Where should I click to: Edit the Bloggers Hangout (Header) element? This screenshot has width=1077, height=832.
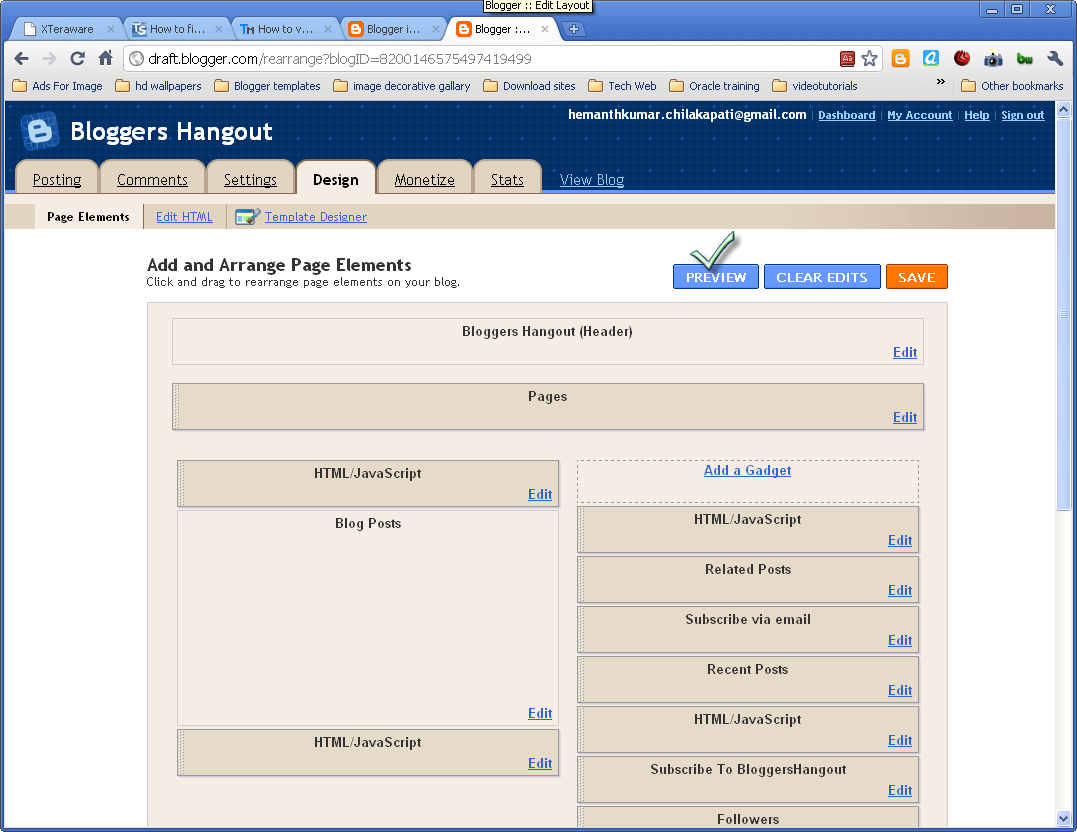[x=905, y=352]
